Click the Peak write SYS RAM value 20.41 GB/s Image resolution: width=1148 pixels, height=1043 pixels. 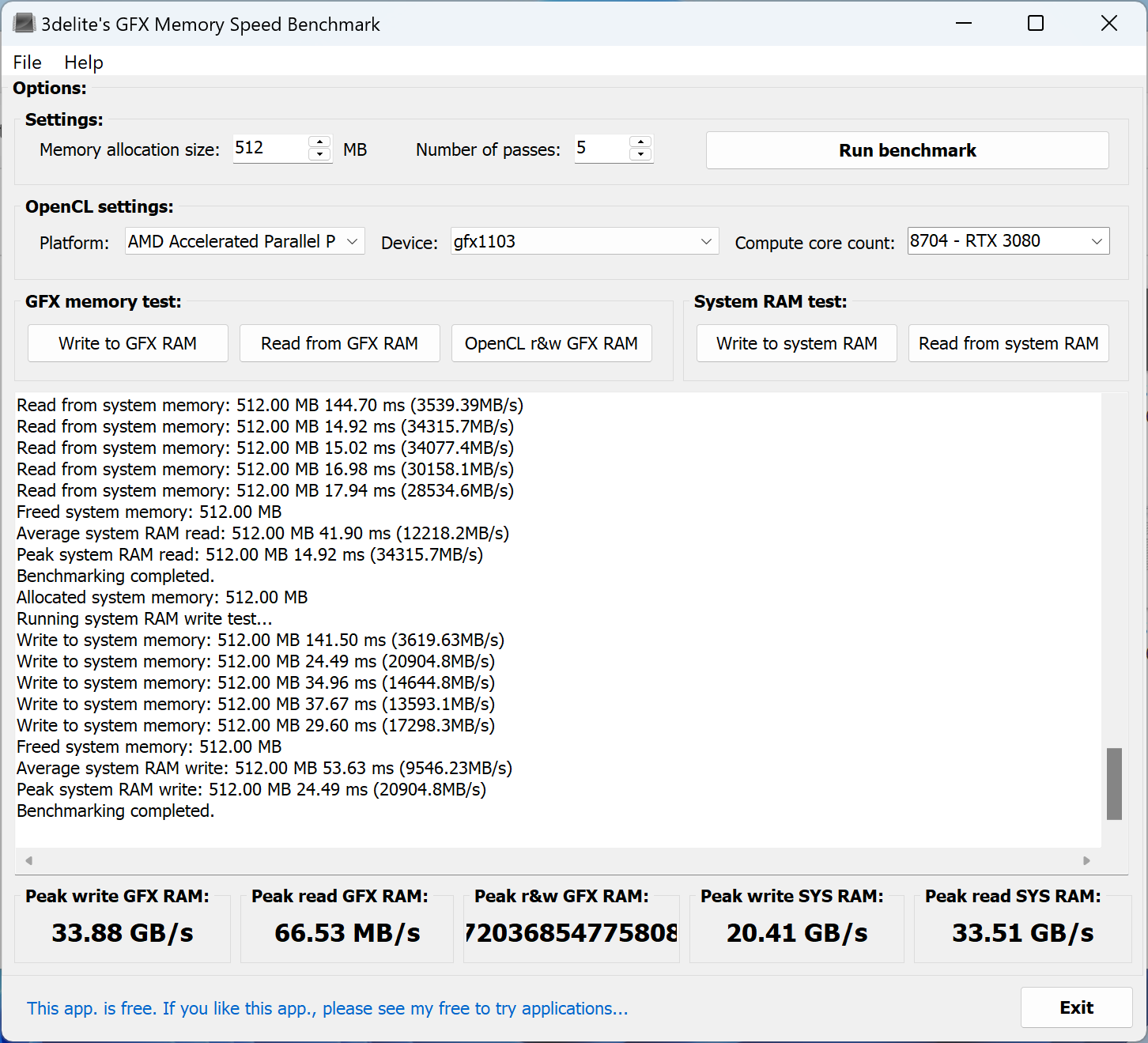pos(797,933)
